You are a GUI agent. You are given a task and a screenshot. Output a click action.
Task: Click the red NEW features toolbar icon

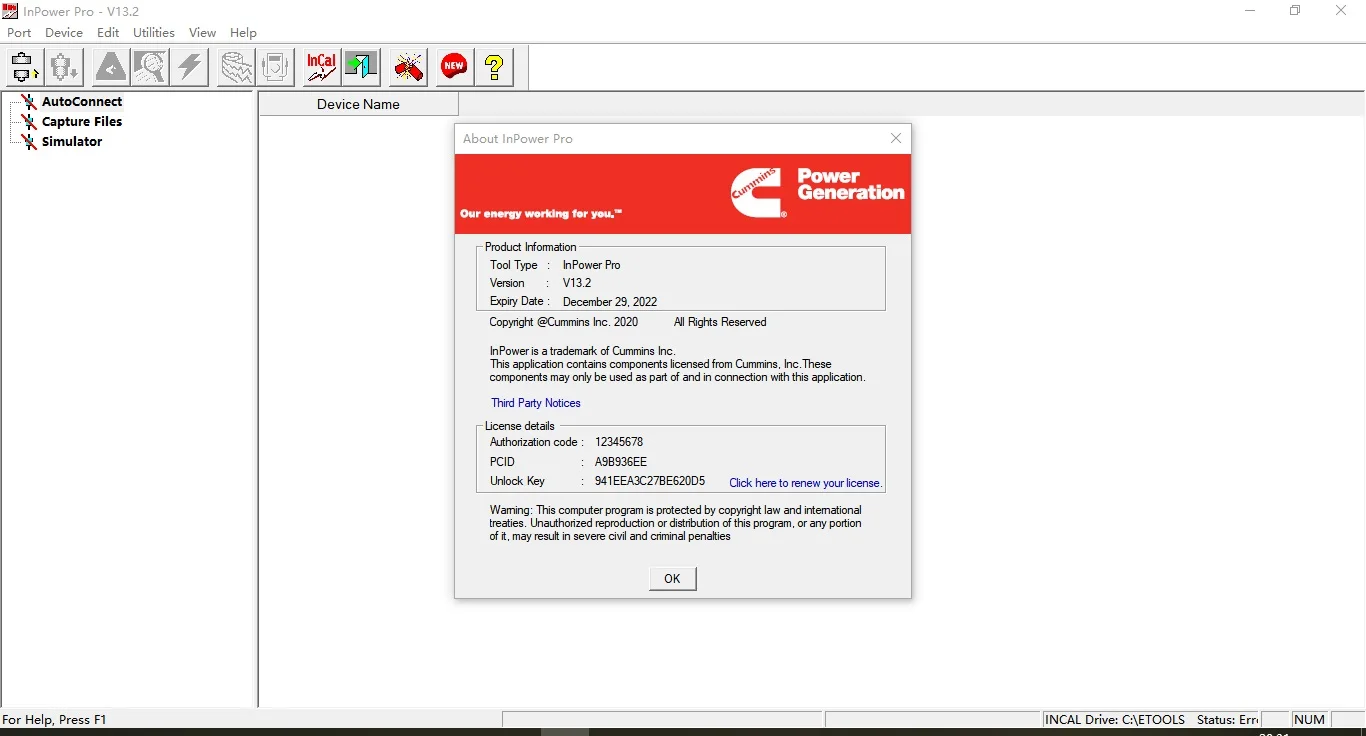click(x=454, y=67)
